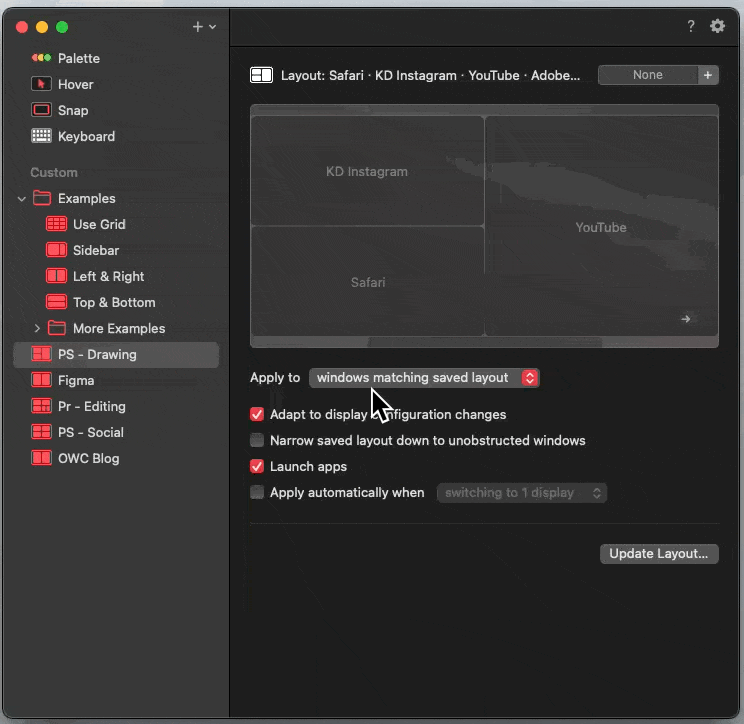The width and height of the screenshot is (744, 724).
Task: Select the Hover icon in sidebar
Action: [x=41, y=84]
